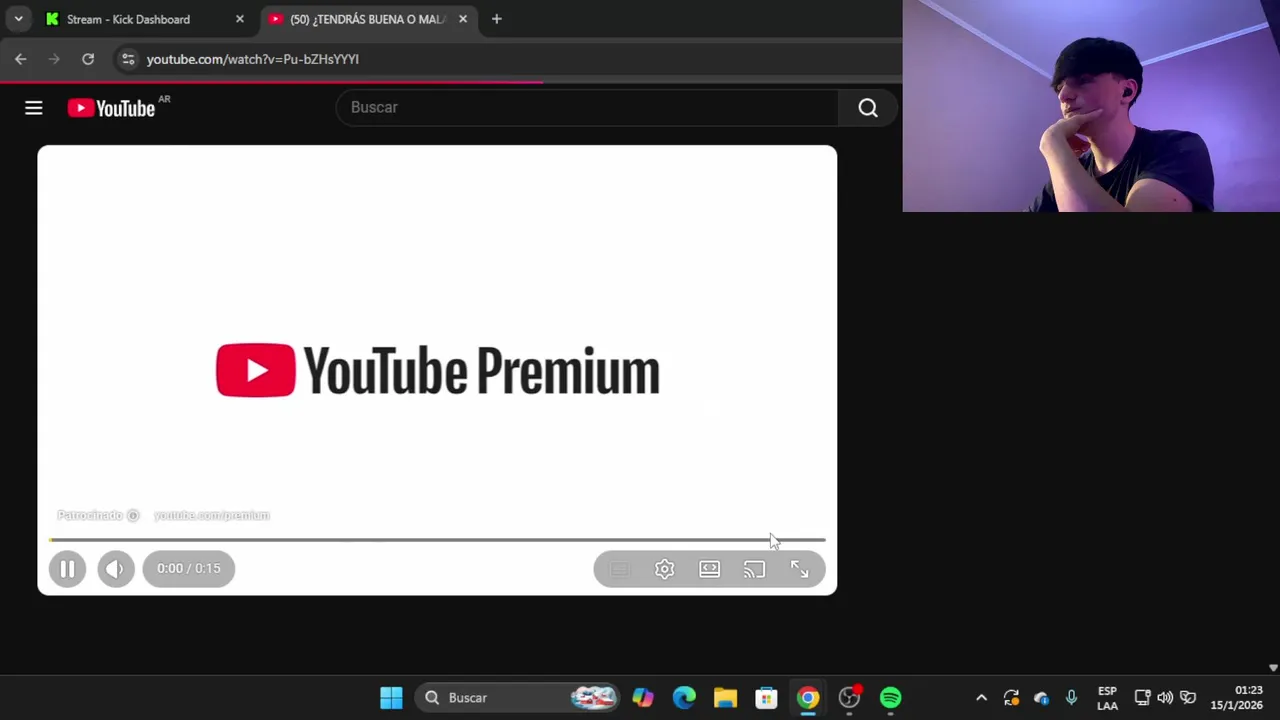Screen dimensions: 1280x720
Task: Click the page scroll down arrow
Action: point(1273,668)
